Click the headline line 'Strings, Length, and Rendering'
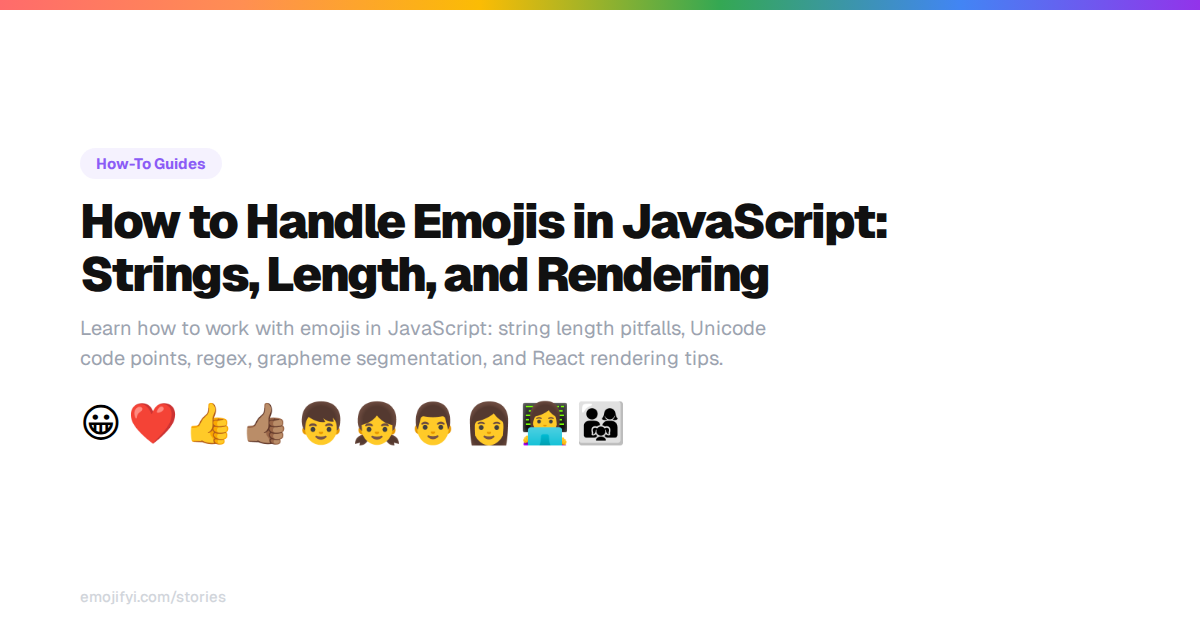This screenshot has height=630, width=1200. 424,276
